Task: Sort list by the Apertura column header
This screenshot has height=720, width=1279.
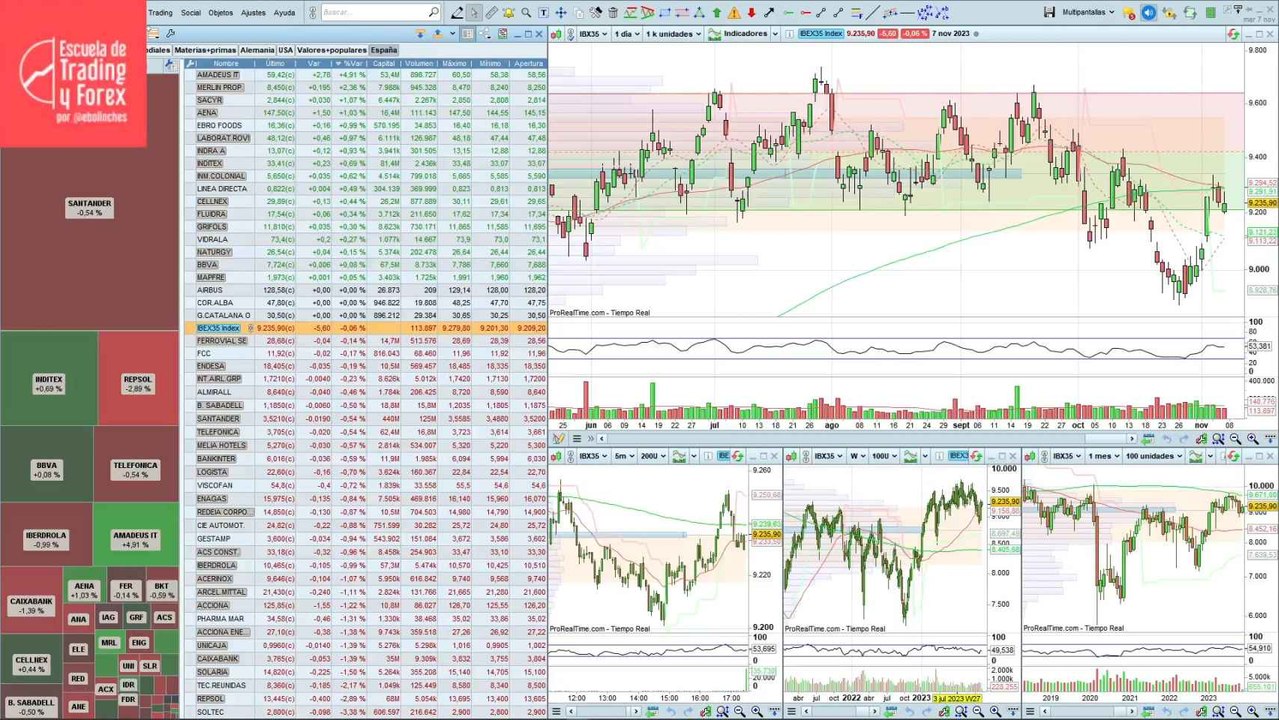Action: click(x=528, y=63)
